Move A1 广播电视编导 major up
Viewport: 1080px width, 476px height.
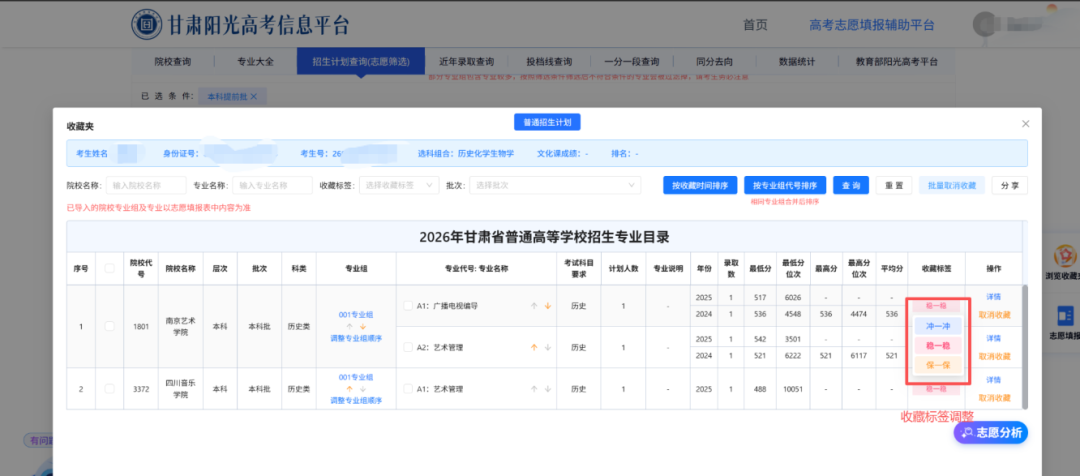point(533,306)
